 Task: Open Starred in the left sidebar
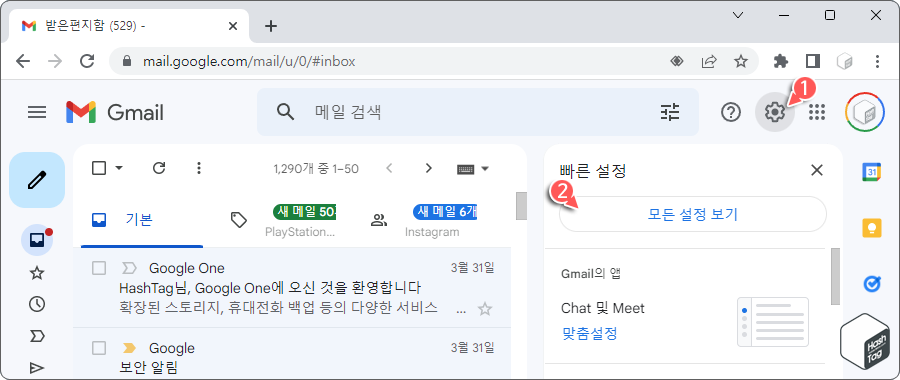pos(37,273)
